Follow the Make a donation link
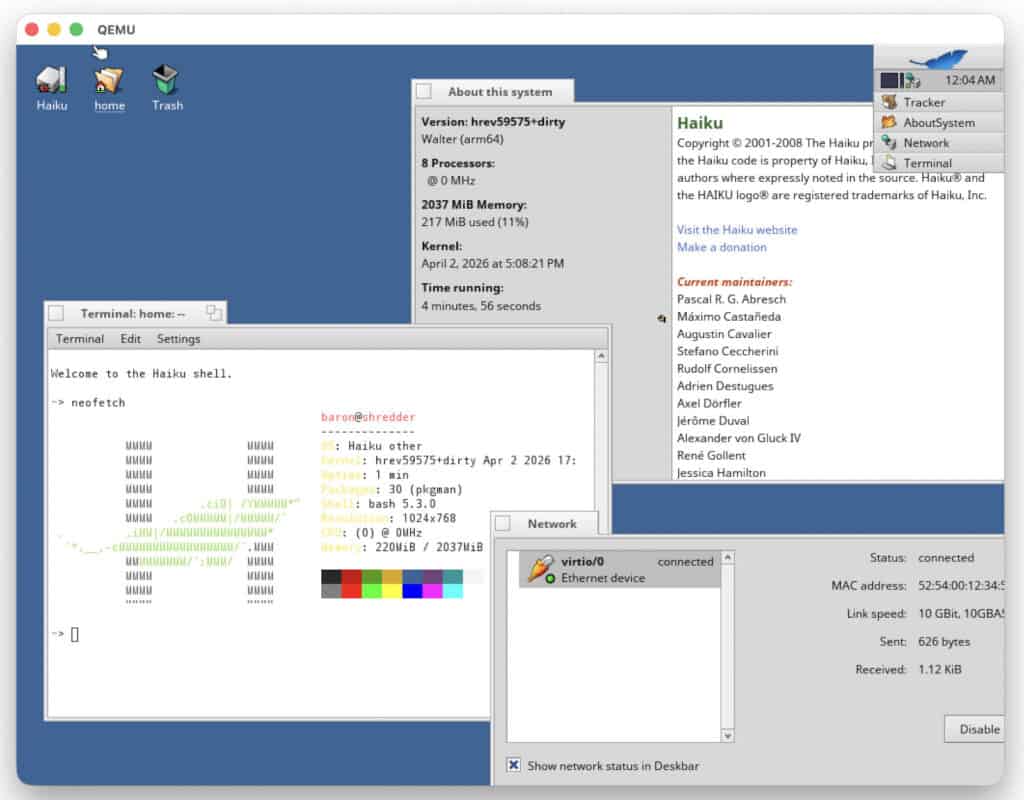 click(722, 246)
